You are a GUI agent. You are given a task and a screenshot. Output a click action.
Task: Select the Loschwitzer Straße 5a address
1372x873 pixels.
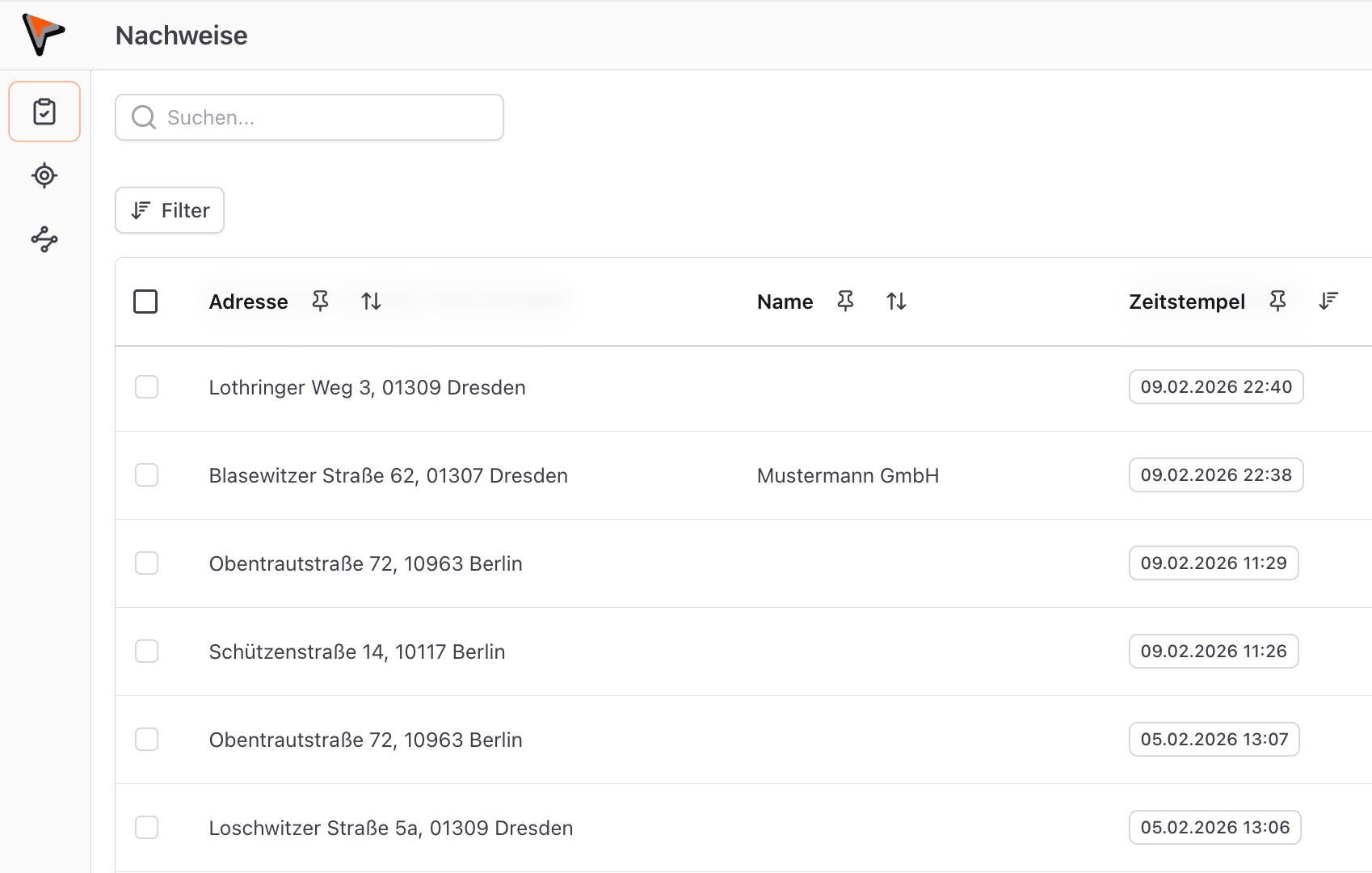point(390,828)
